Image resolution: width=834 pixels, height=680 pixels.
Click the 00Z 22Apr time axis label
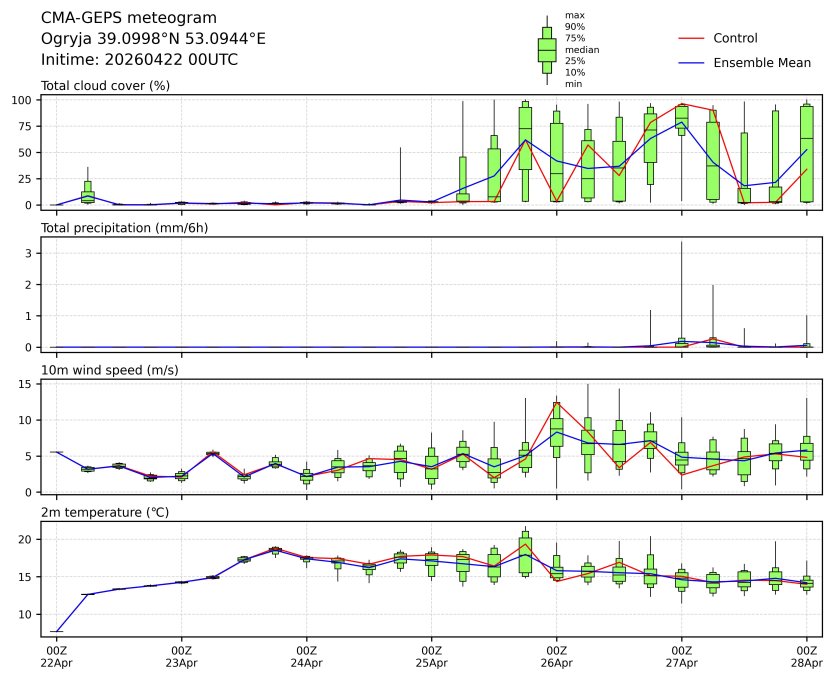[56, 656]
